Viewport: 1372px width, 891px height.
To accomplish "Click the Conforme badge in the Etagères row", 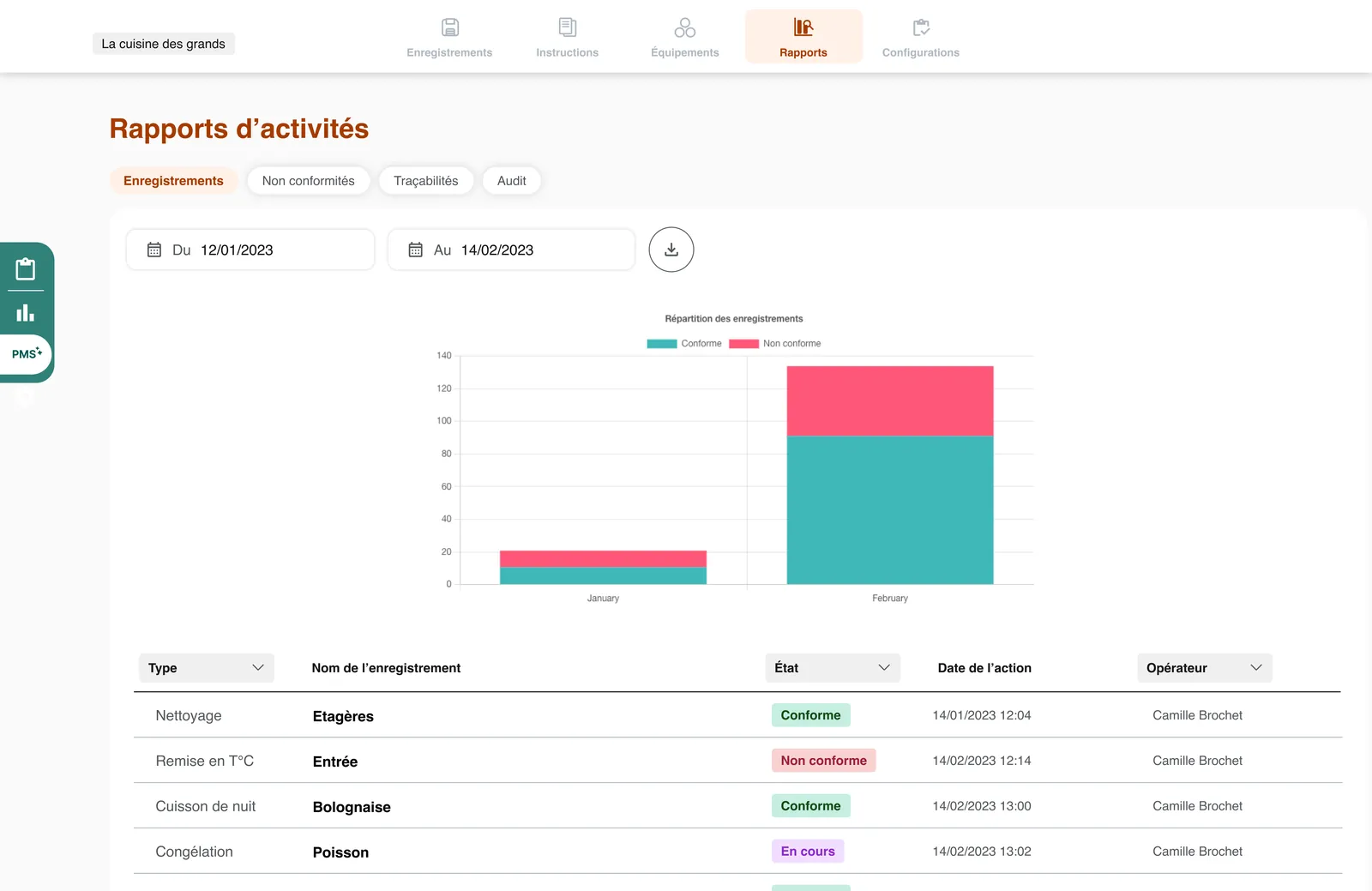I will tap(811, 715).
